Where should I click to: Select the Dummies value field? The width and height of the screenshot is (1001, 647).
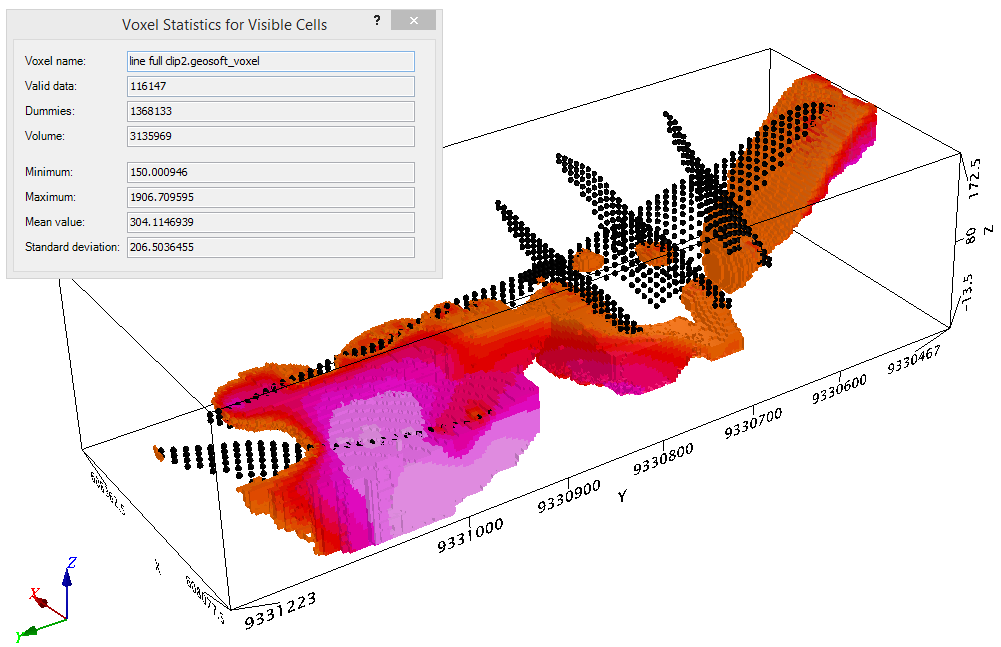tap(271, 111)
